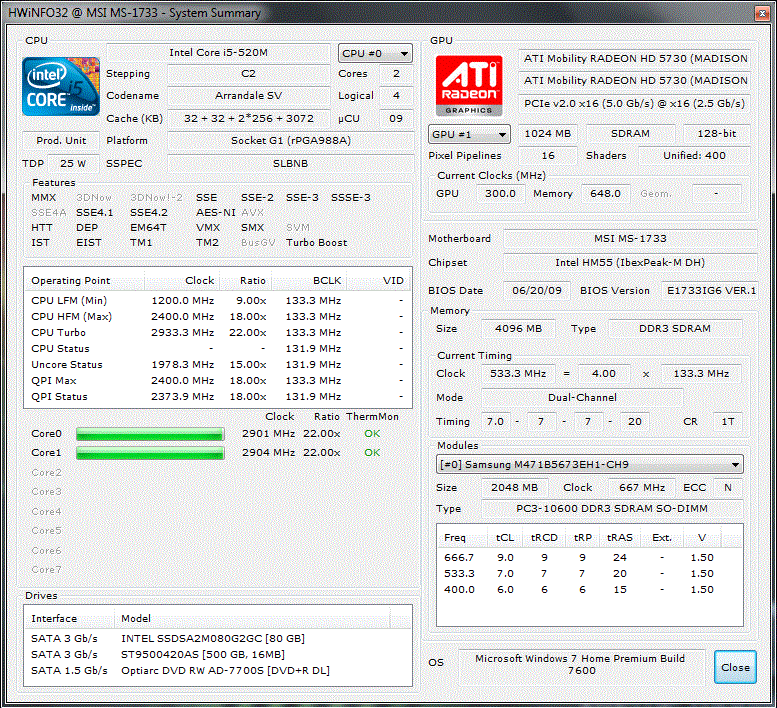777x708 pixels.
Task: Select the INTEL SSDSA2M080G2GC drive row
Action: (218, 638)
